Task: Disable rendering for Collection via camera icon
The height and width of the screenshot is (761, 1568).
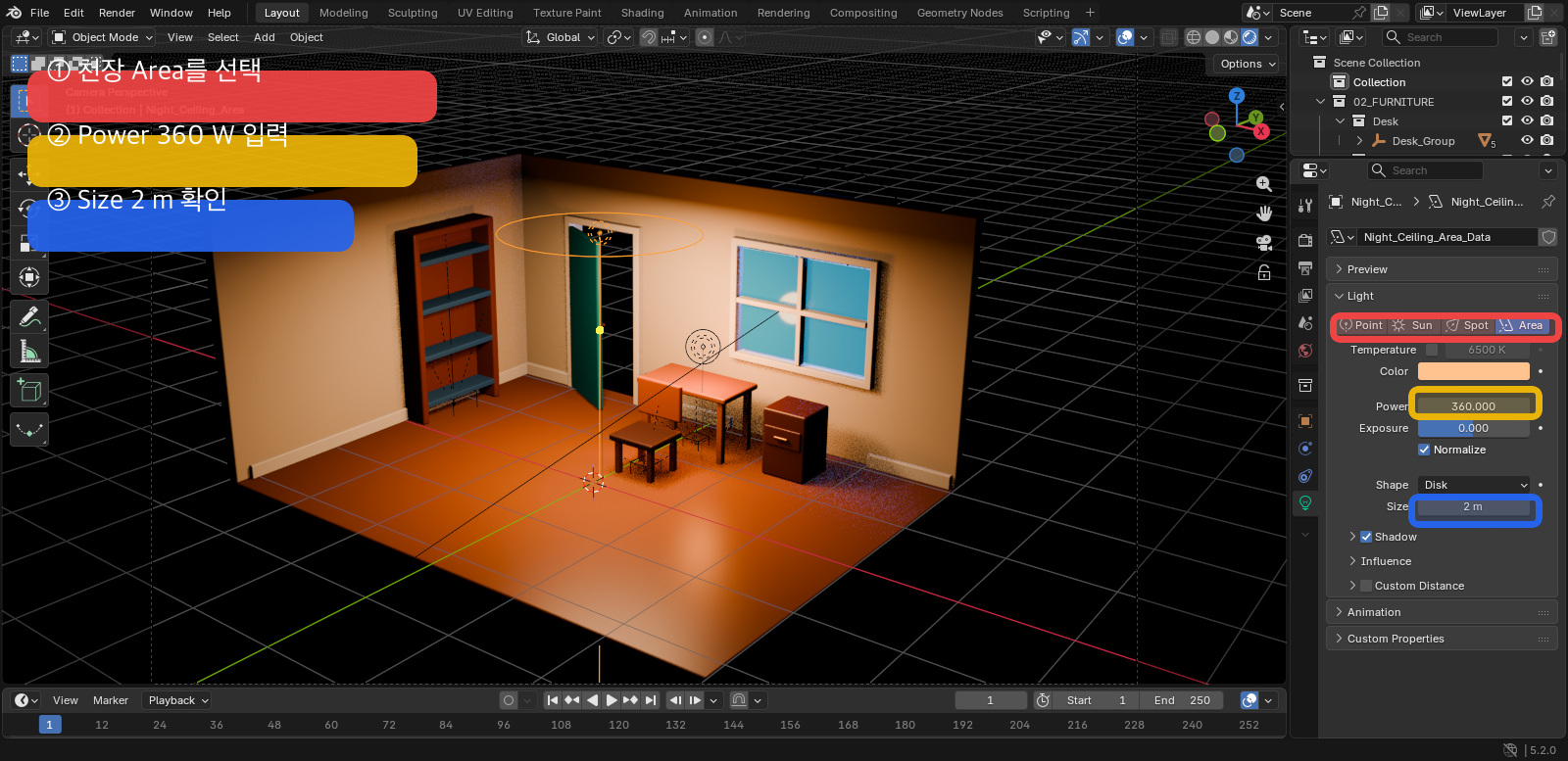Action: [1546, 81]
